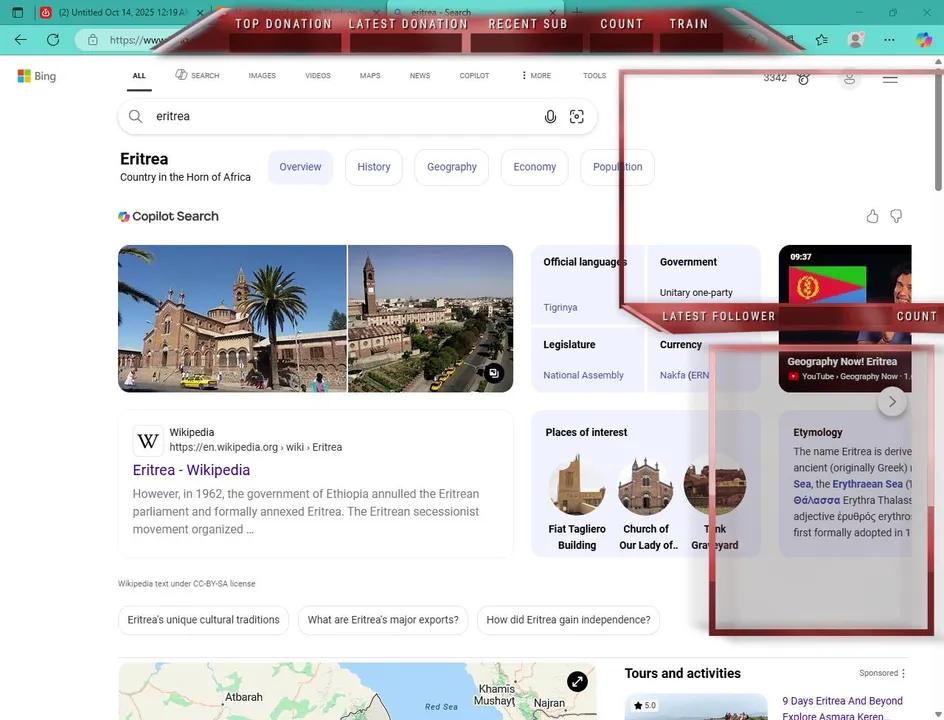Open Sponsored options three-dot icon
The height and width of the screenshot is (720, 944).
903,673
